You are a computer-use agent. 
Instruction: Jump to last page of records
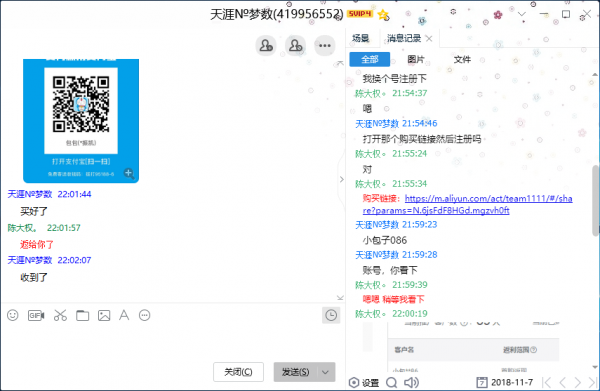tap(592, 382)
